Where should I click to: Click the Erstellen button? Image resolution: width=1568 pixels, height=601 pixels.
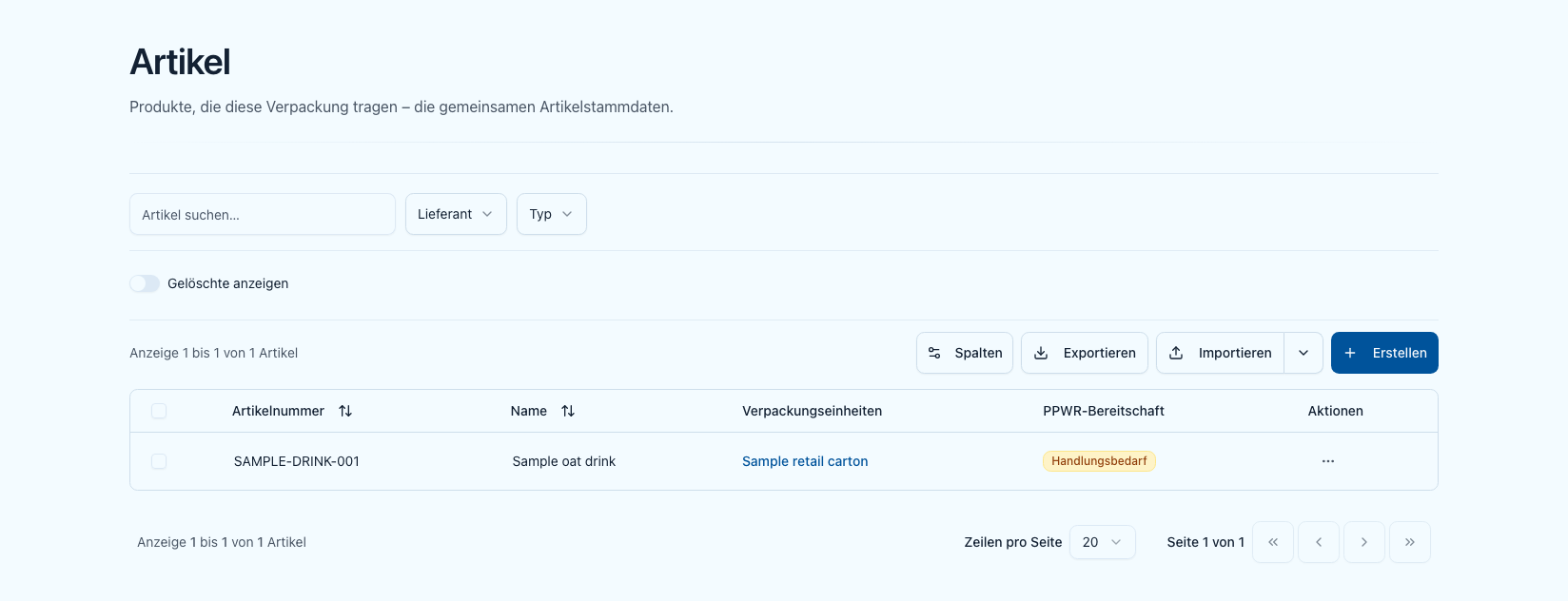click(1384, 353)
